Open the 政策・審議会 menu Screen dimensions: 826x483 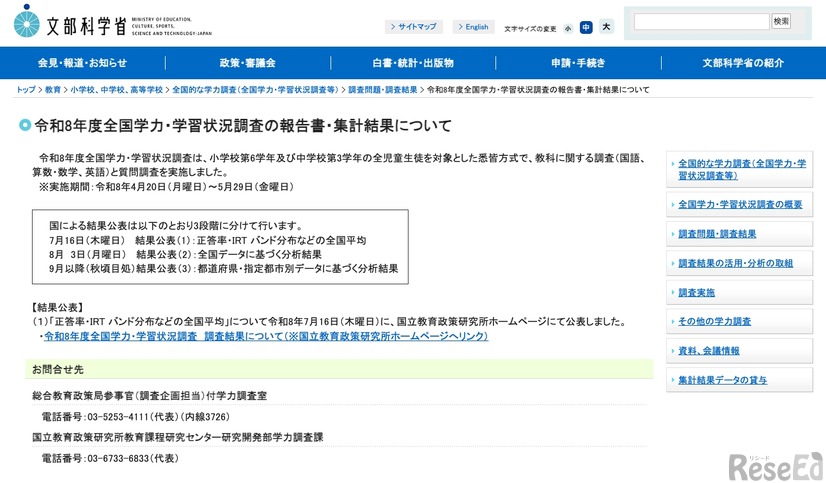[x=248, y=63]
